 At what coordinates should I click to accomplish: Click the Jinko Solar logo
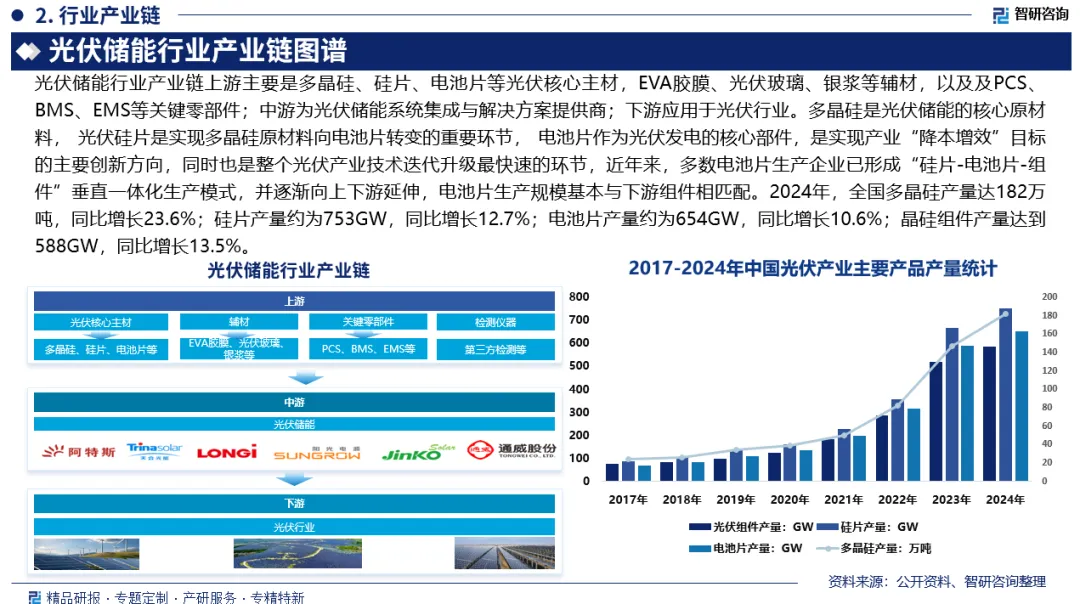coord(417,452)
